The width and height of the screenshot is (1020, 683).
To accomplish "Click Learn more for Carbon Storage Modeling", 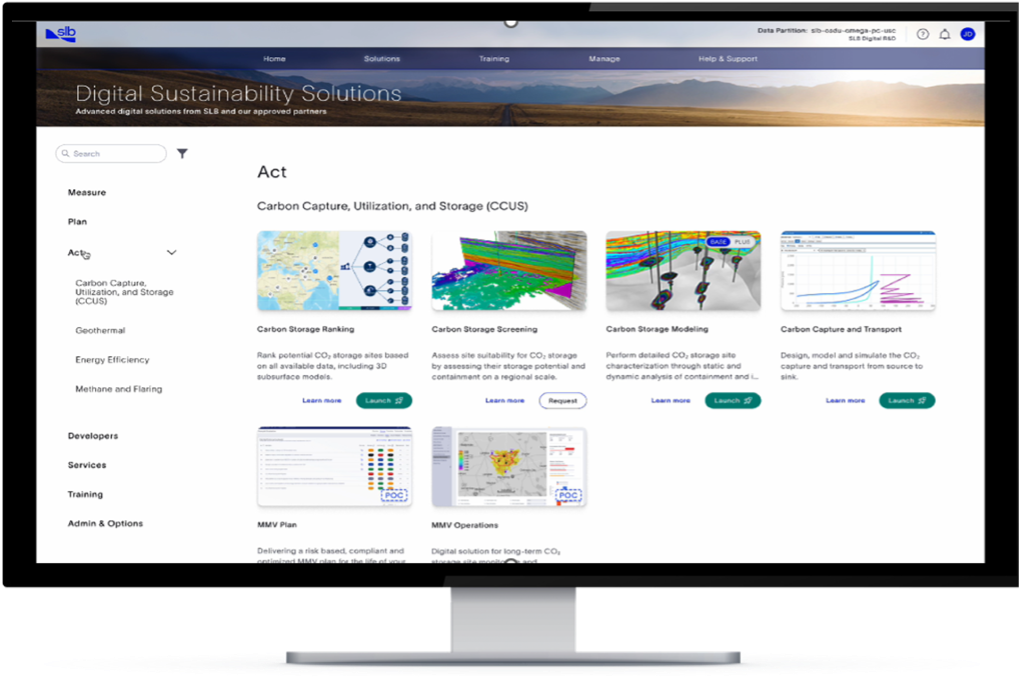I will [671, 401].
